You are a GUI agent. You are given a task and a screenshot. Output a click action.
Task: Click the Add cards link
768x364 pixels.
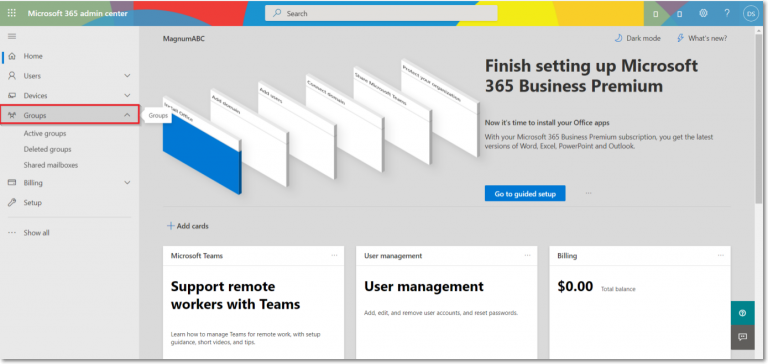[188, 226]
